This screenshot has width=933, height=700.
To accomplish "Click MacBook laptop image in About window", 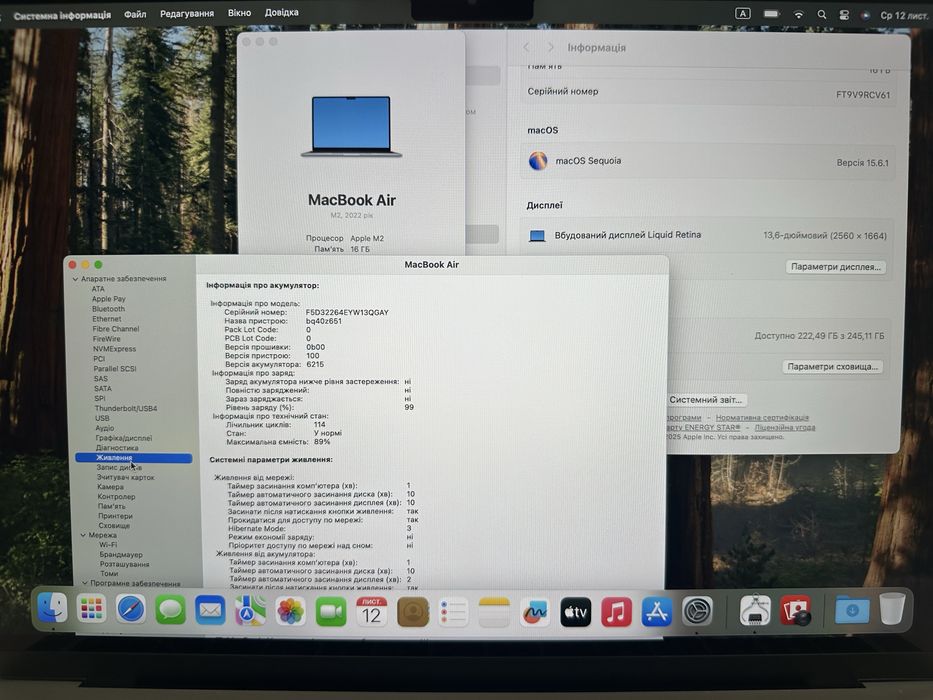I will tap(351, 127).
